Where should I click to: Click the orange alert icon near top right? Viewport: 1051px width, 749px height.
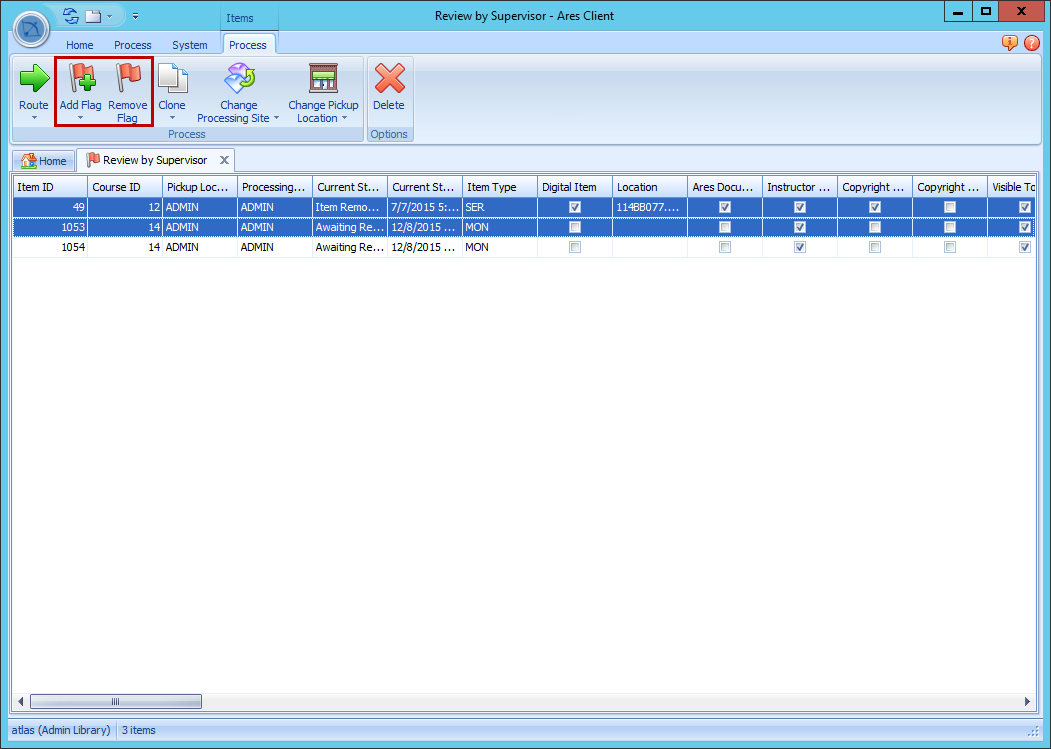click(1009, 44)
